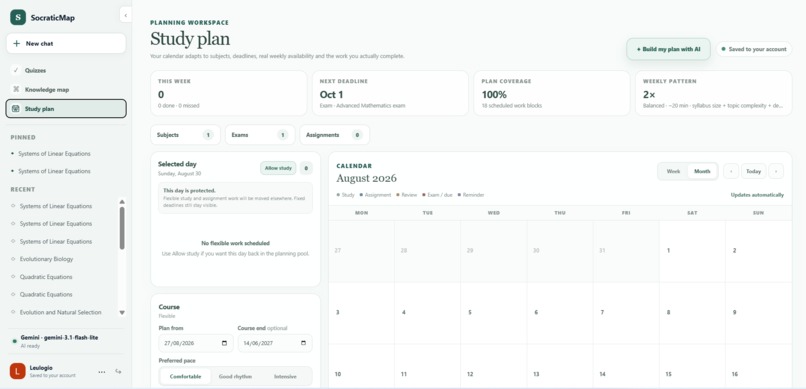Open Study plan in the sidebar
This screenshot has height=389, width=806.
[x=66, y=109]
